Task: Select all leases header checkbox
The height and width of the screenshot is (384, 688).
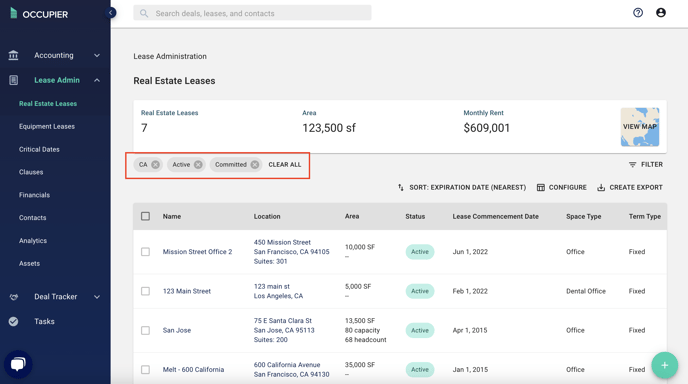Action: click(145, 216)
